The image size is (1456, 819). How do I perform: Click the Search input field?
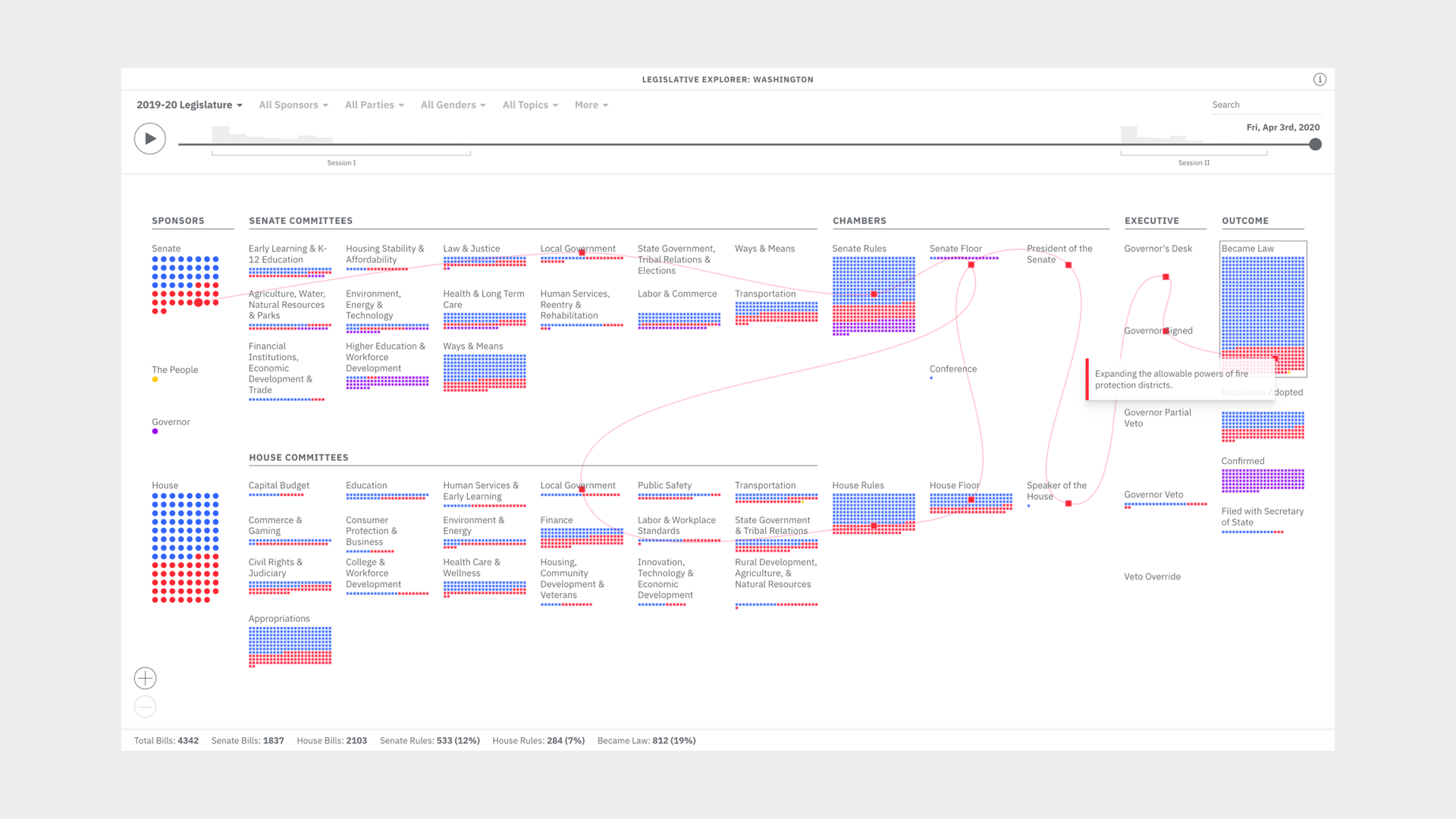coord(1263,105)
